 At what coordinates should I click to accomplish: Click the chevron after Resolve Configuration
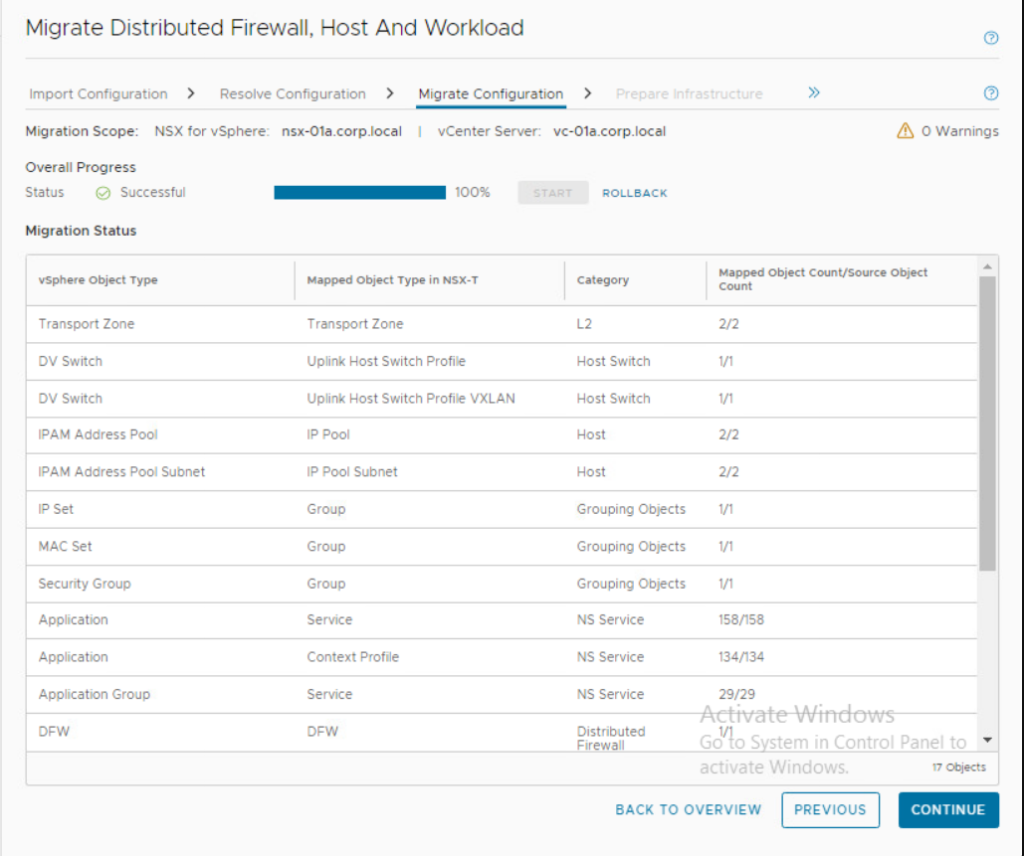(390, 93)
